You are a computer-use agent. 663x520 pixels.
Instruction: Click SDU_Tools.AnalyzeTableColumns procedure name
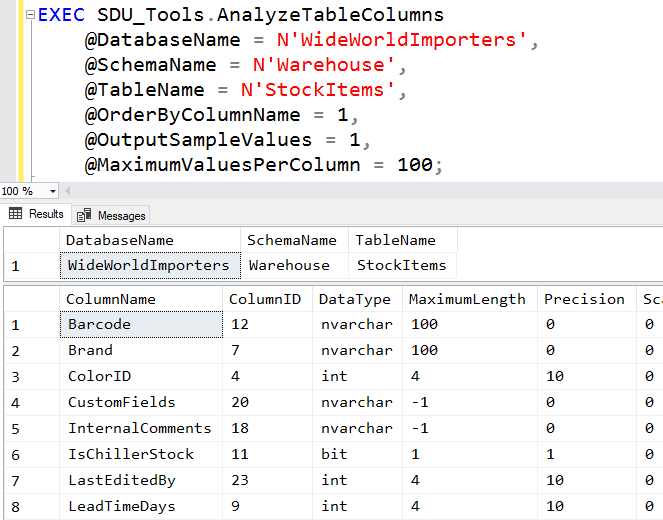point(270,15)
